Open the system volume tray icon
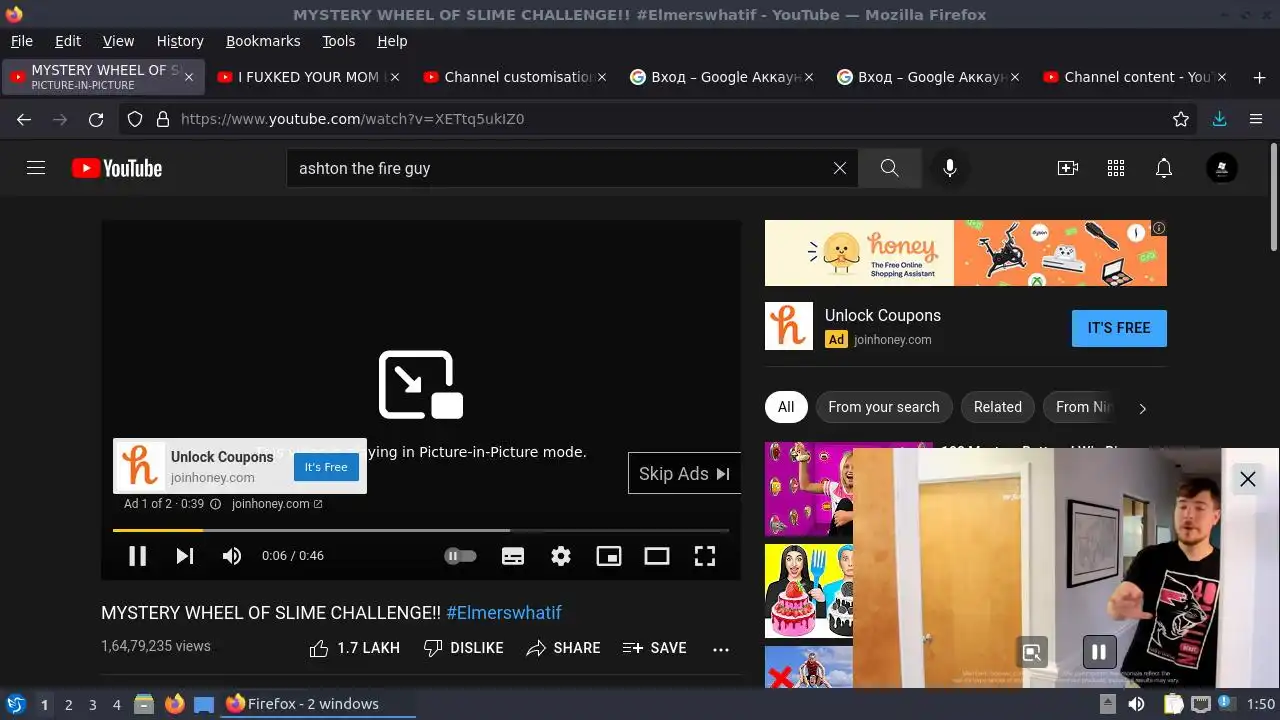This screenshot has width=1280, height=720. (1136, 704)
